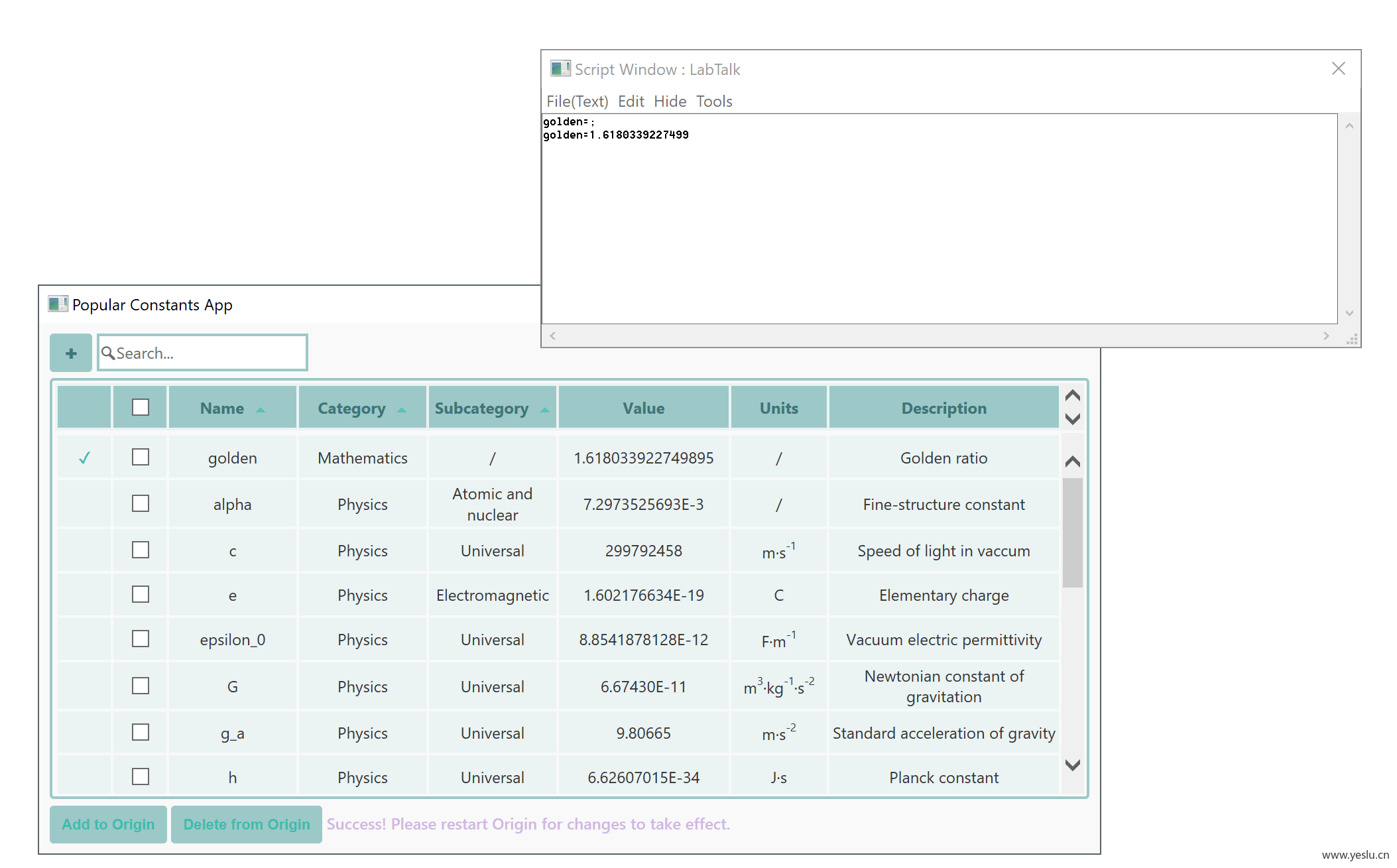The height and width of the screenshot is (868, 1397).
Task: Click the green checkmark beside golden
Action: [x=84, y=458]
